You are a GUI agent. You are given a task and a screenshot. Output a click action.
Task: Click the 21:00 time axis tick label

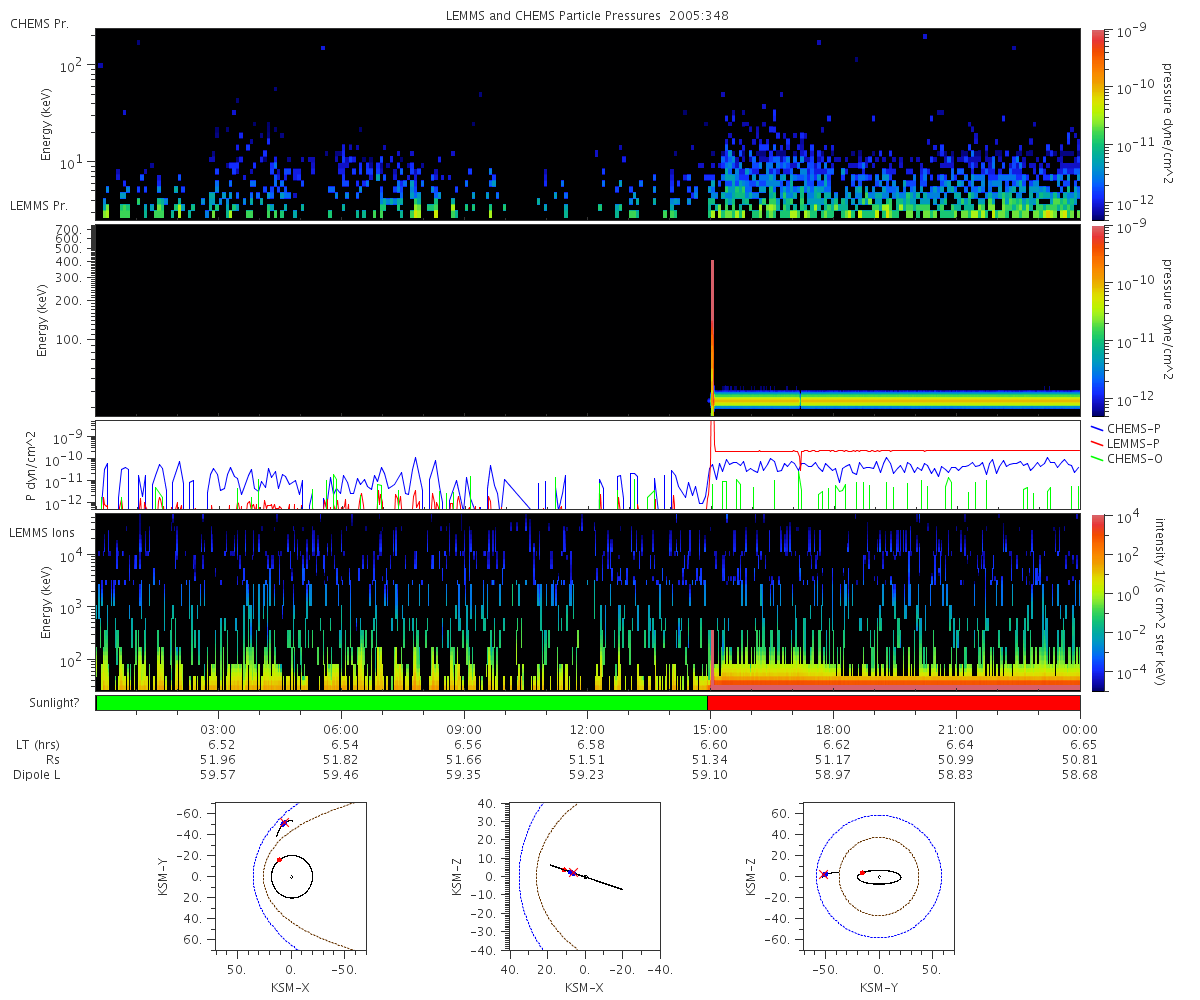(x=956, y=730)
